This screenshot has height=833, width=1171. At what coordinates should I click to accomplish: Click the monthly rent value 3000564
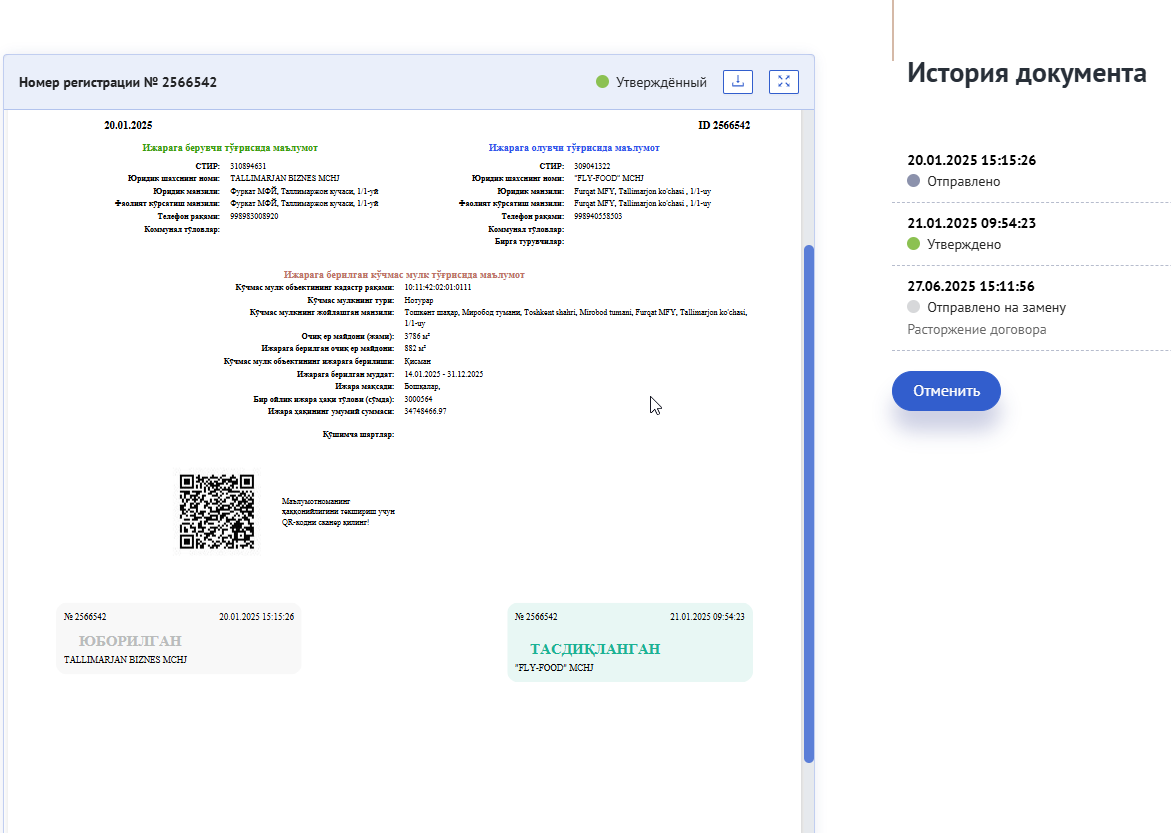pos(418,399)
